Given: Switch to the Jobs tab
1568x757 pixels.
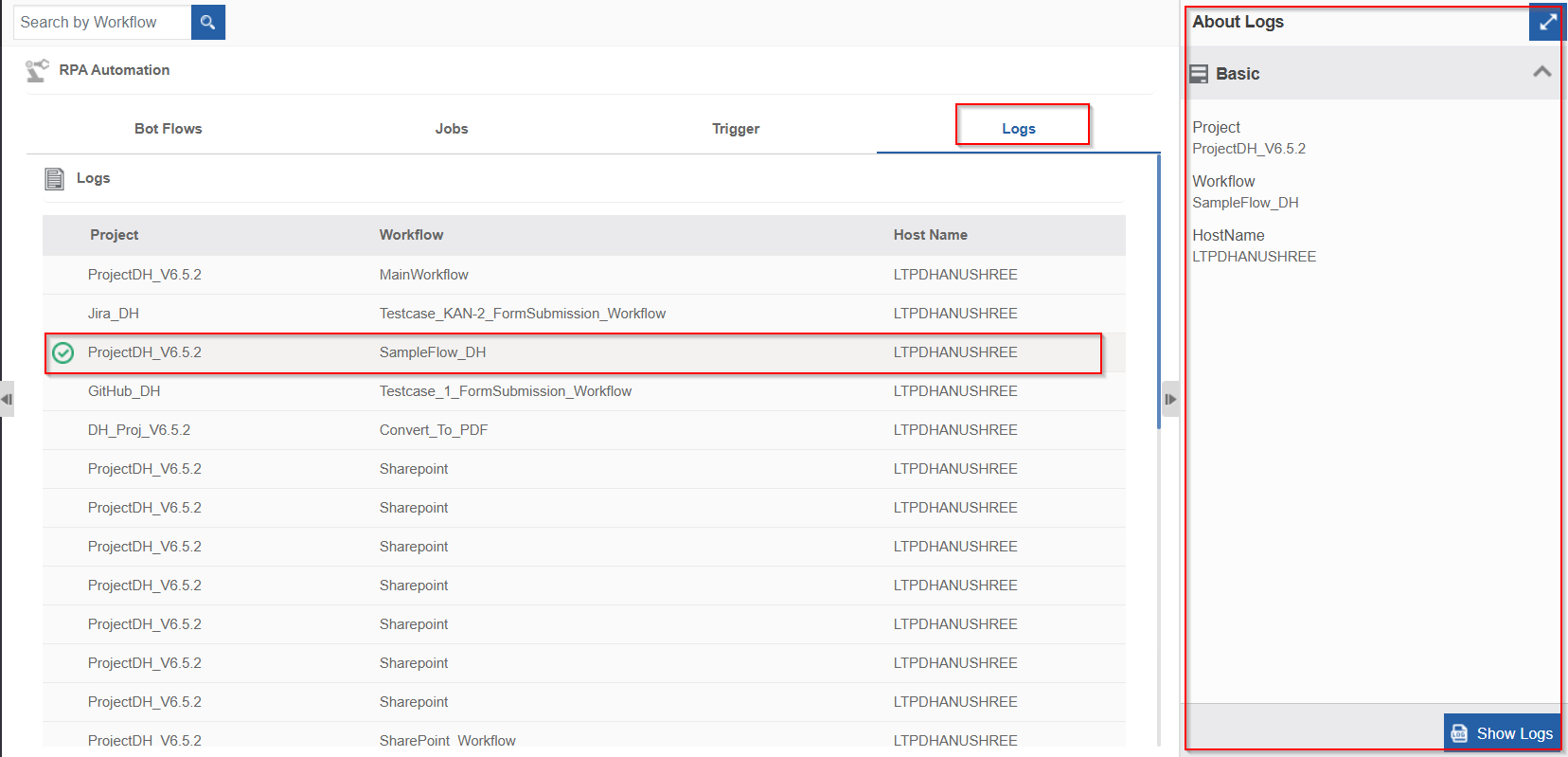Looking at the screenshot, I should coord(452,129).
